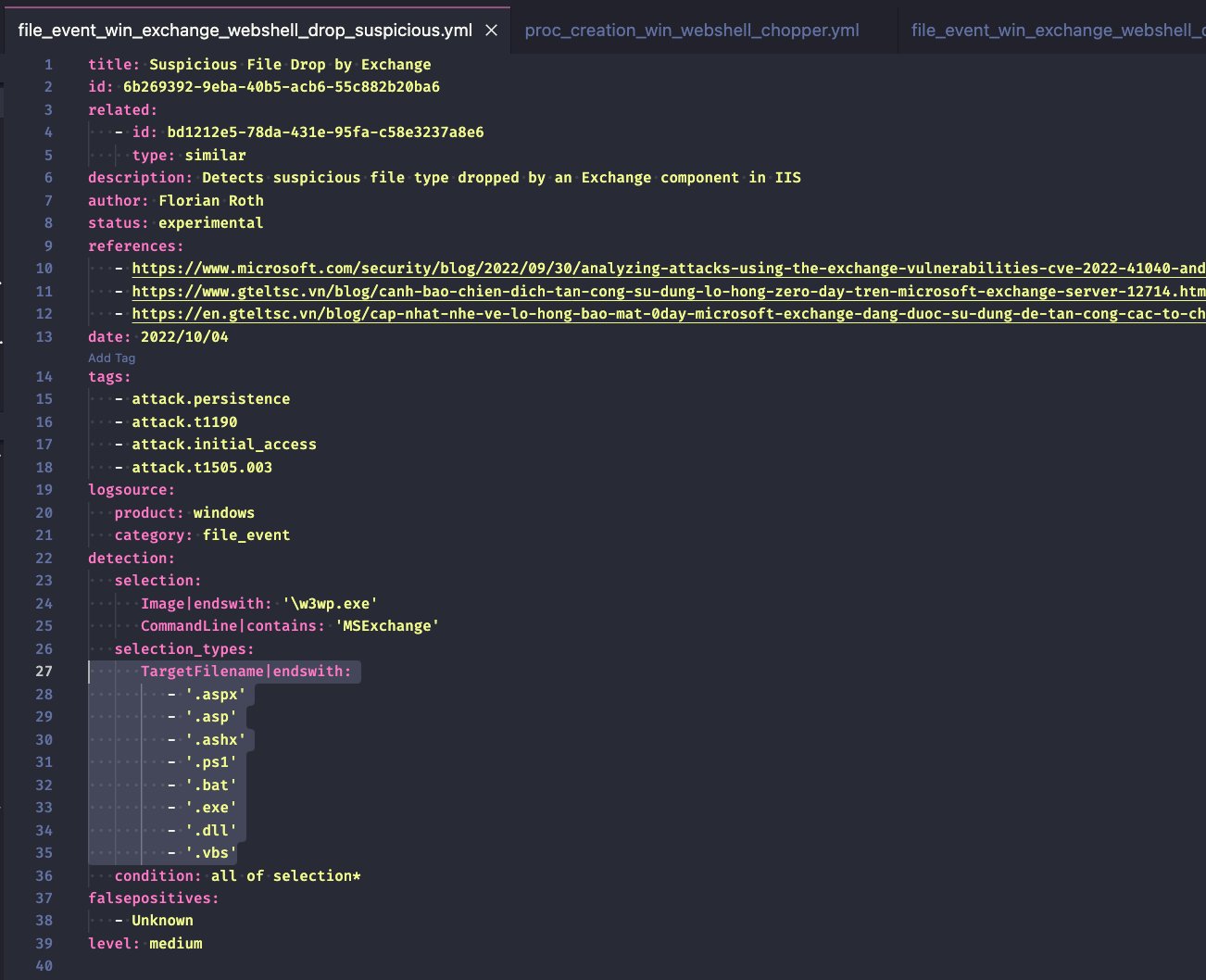The width and height of the screenshot is (1206, 980).
Task: Click the Add Tag code lens action
Action: point(111,358)
